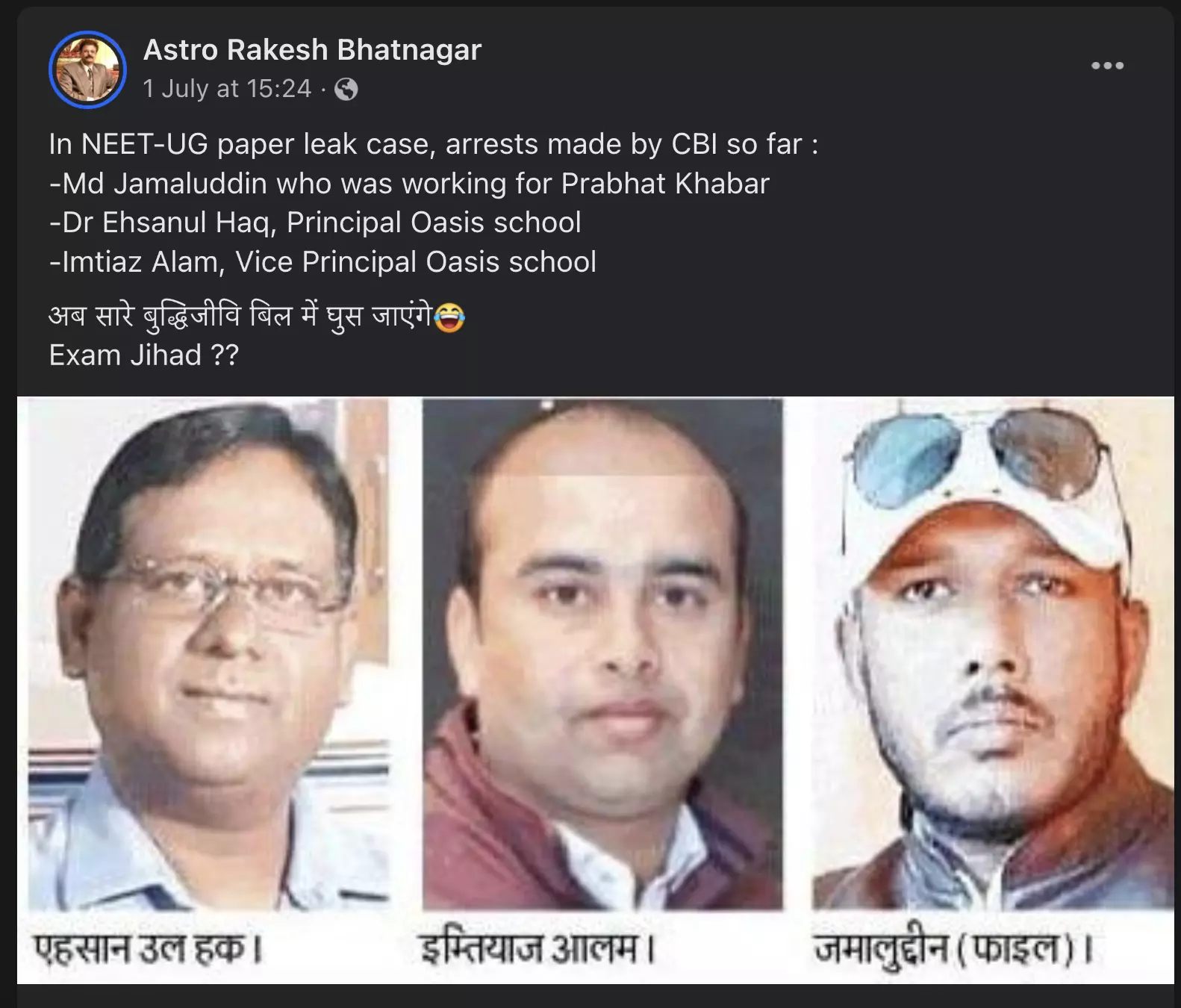View the middle photo of man in maroon jacket
Viewport: 1181px width, 1008px height.
(602, 654)
